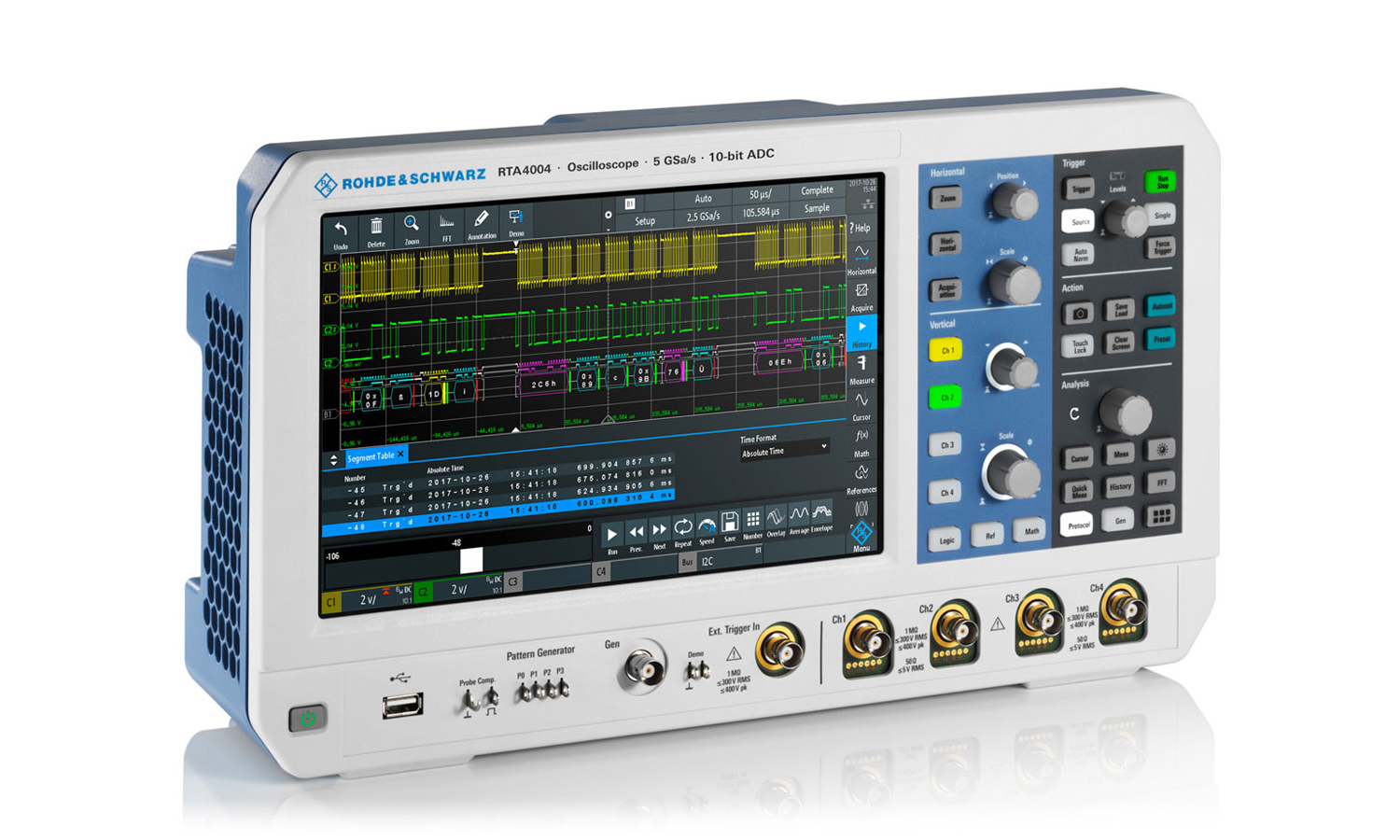Open the 50 µs/ time scale field
Viewport: 1400px width, 840px height.
tap(760, 195)
